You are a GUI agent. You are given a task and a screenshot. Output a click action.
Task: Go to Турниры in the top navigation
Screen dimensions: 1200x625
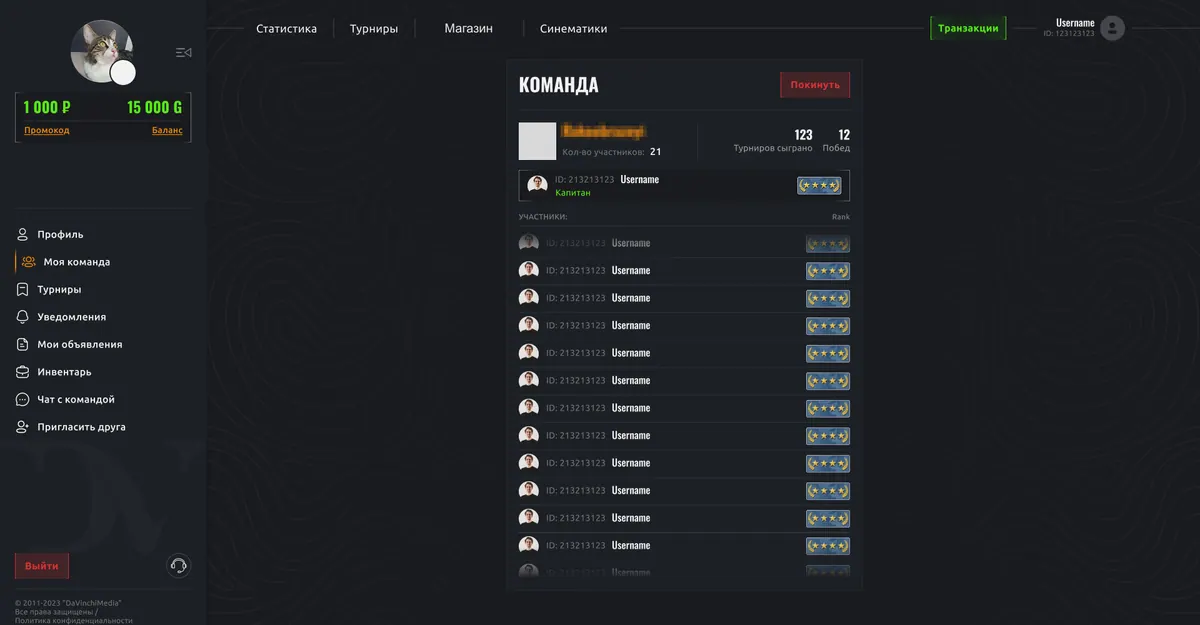[x=374, y=29]
